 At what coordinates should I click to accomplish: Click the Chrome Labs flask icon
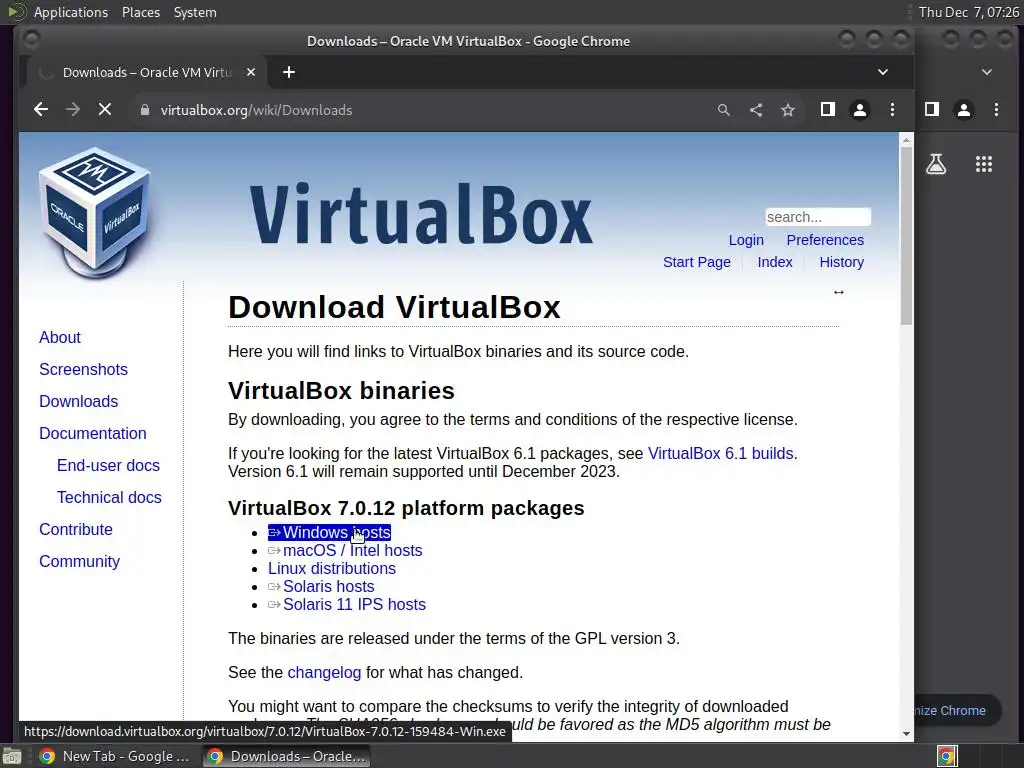[x=936, y=164]
